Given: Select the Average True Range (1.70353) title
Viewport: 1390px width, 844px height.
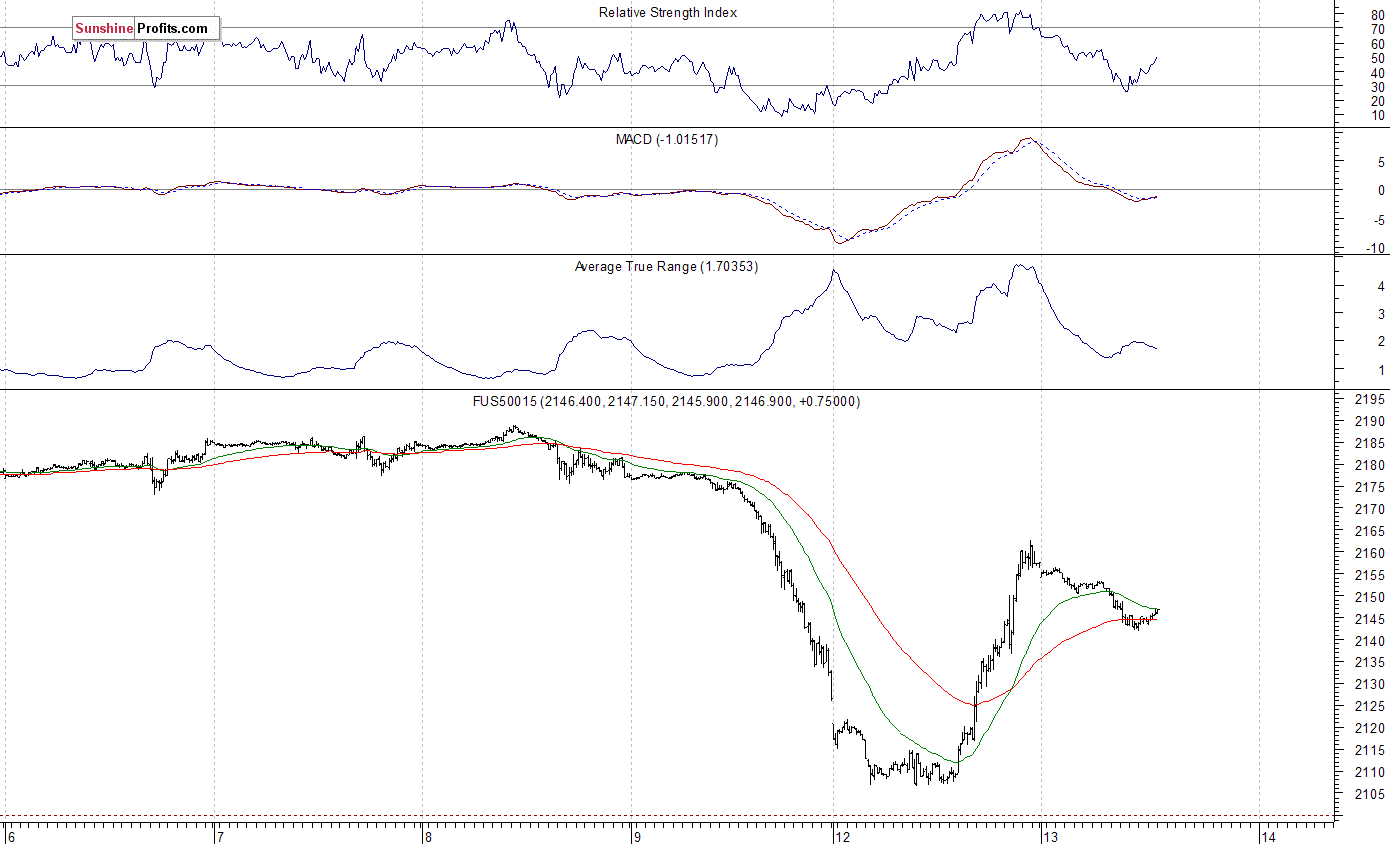Looking at the screenshot, I should [666, 267].
